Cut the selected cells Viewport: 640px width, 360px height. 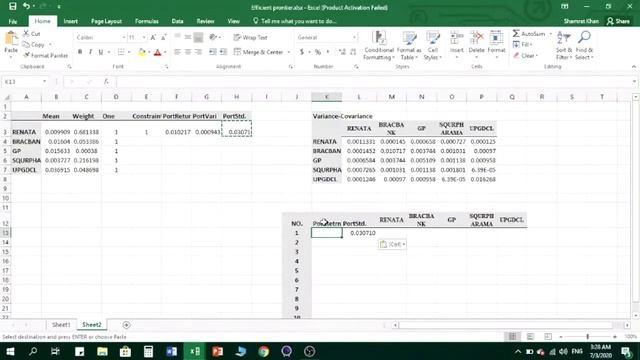[32, 34]
